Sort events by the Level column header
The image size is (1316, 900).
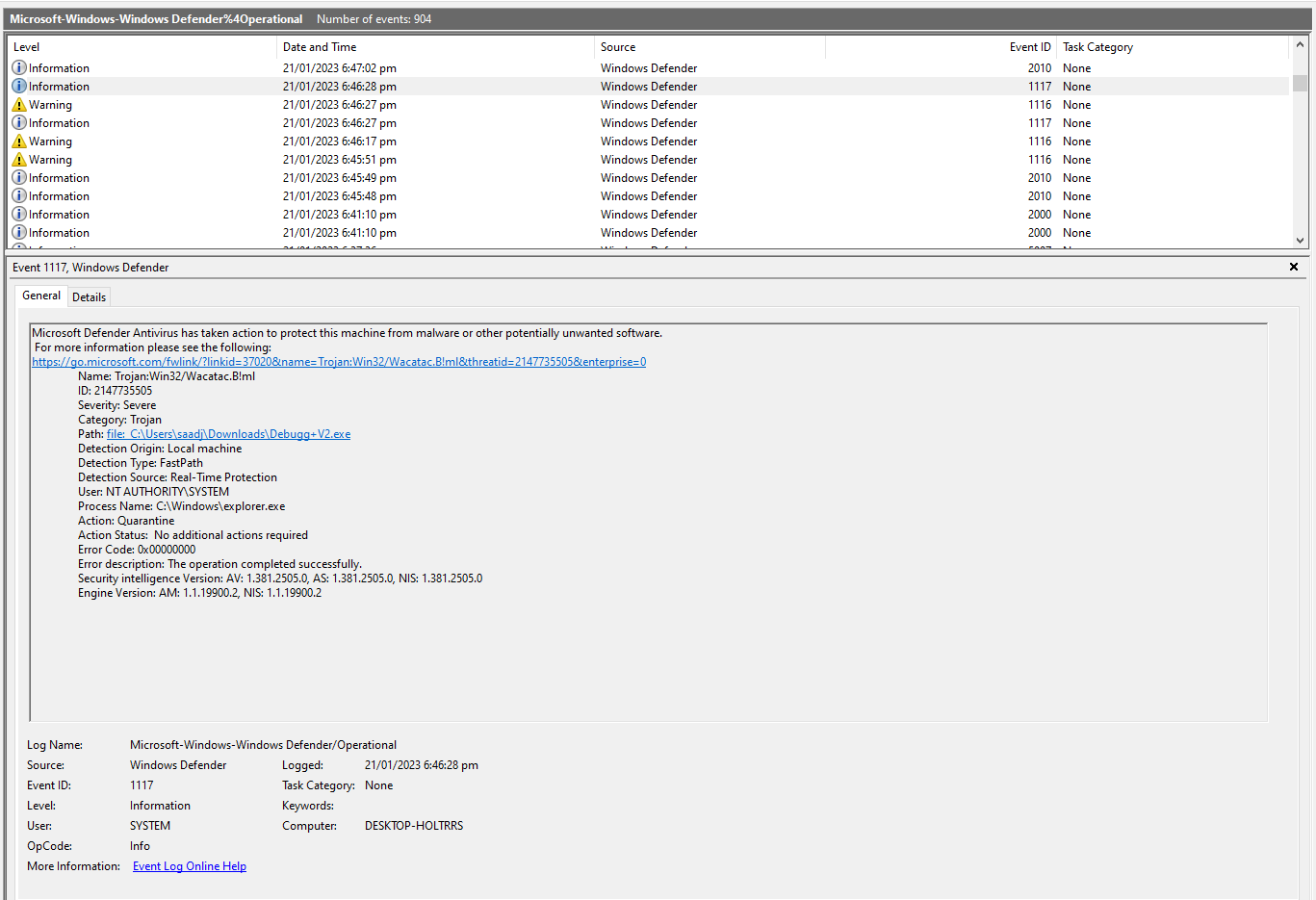tap(142, 47)
